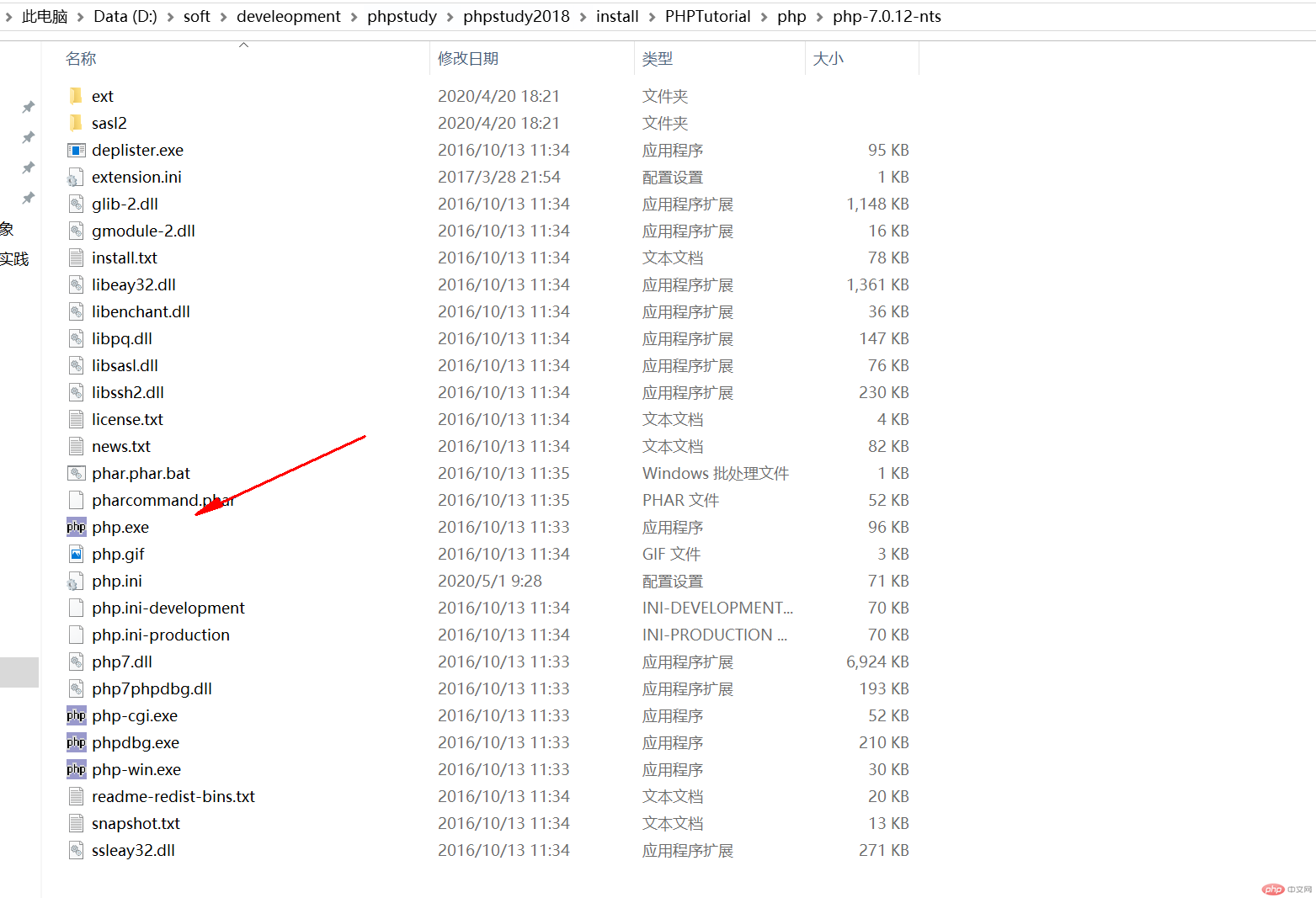Expand the chevron after phpstudy2018 in breadcrumb
1316x898 pixels.
[583, 17]
